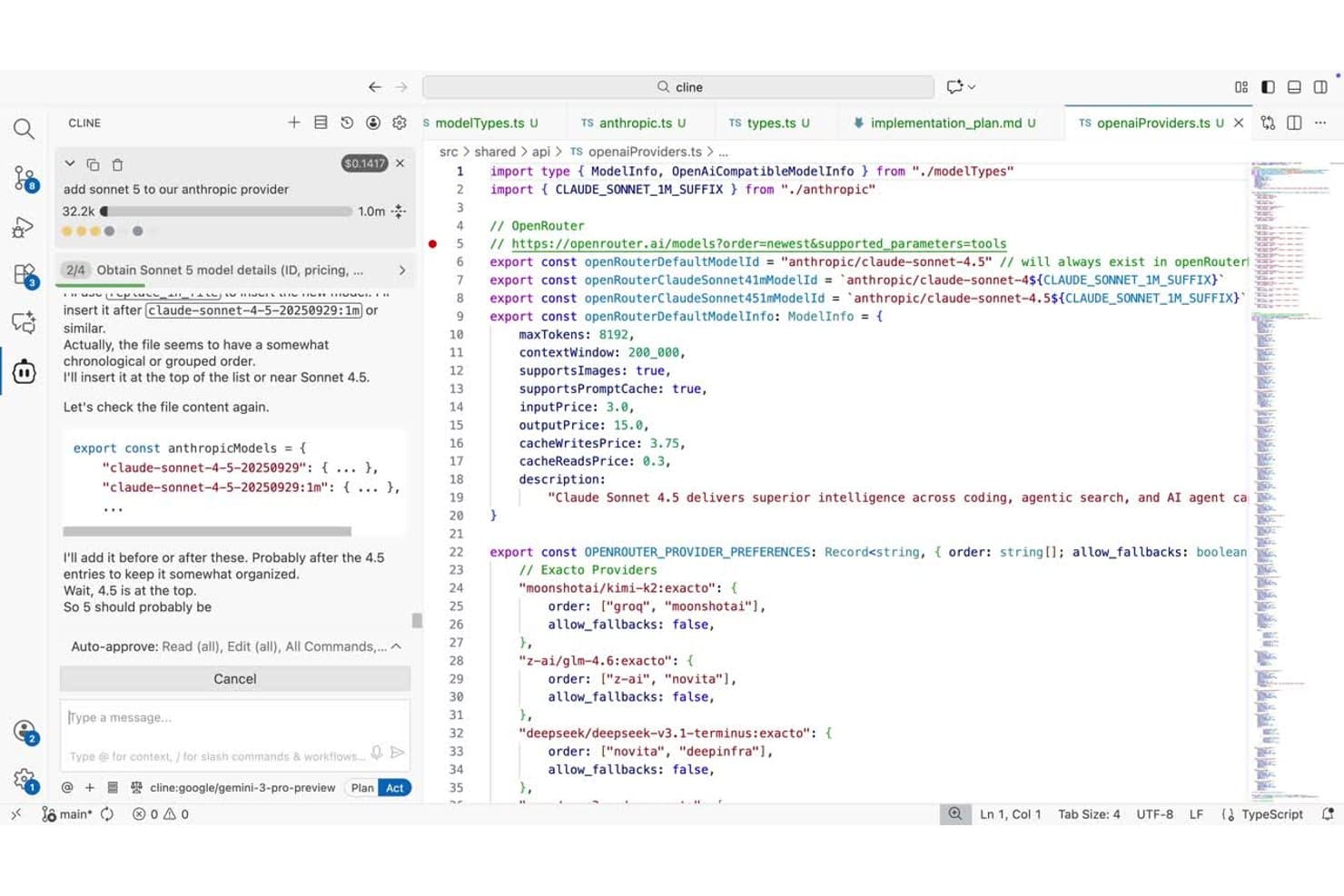This screenshot has width=1344, height=896.
Task: Expand the 2/4 Obtain Sonnet 5 checklist
Action: tap(235, 271)
